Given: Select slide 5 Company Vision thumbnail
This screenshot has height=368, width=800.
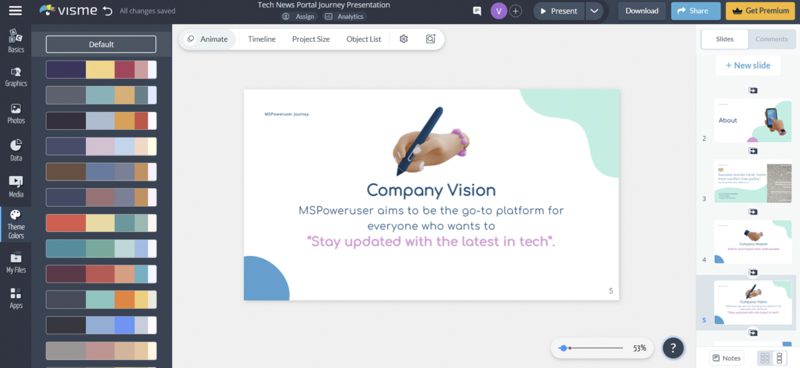Looking at the screenshot, I should tap(753, 302).
